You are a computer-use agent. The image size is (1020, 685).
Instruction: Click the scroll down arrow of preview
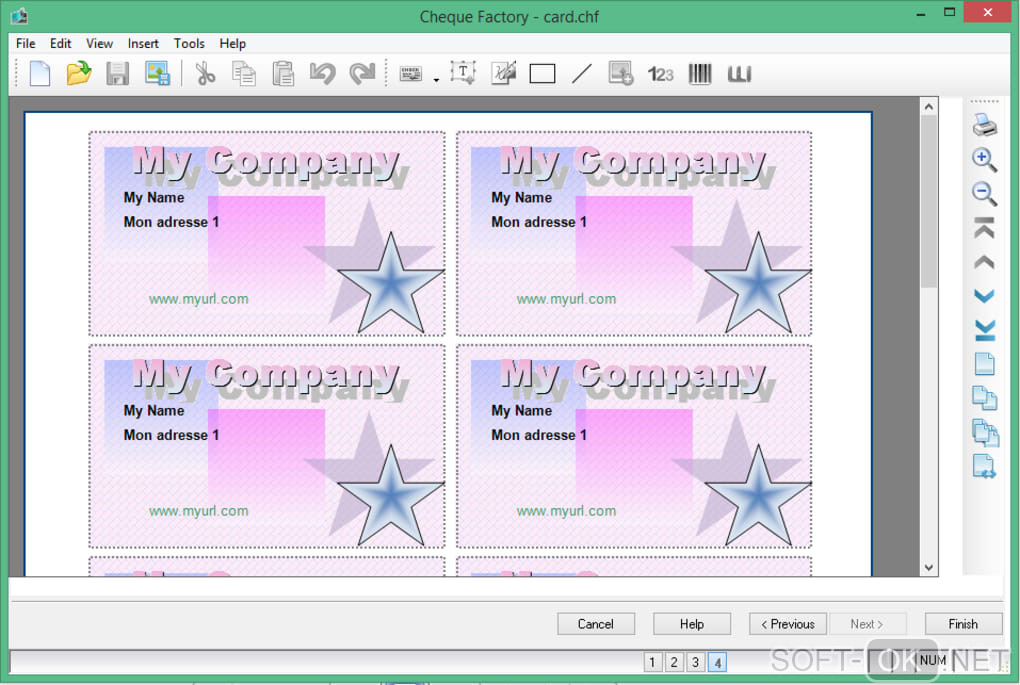click(929, 567)
